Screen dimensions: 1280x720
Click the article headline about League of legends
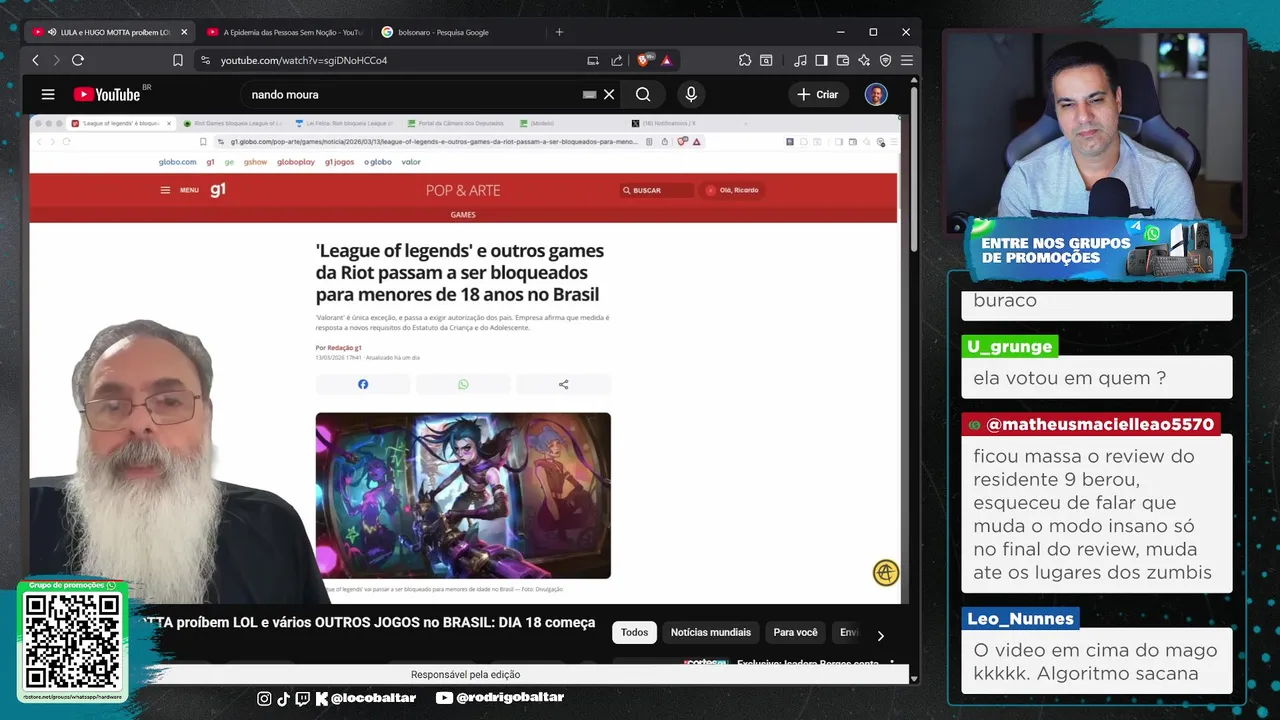(460, 272)
